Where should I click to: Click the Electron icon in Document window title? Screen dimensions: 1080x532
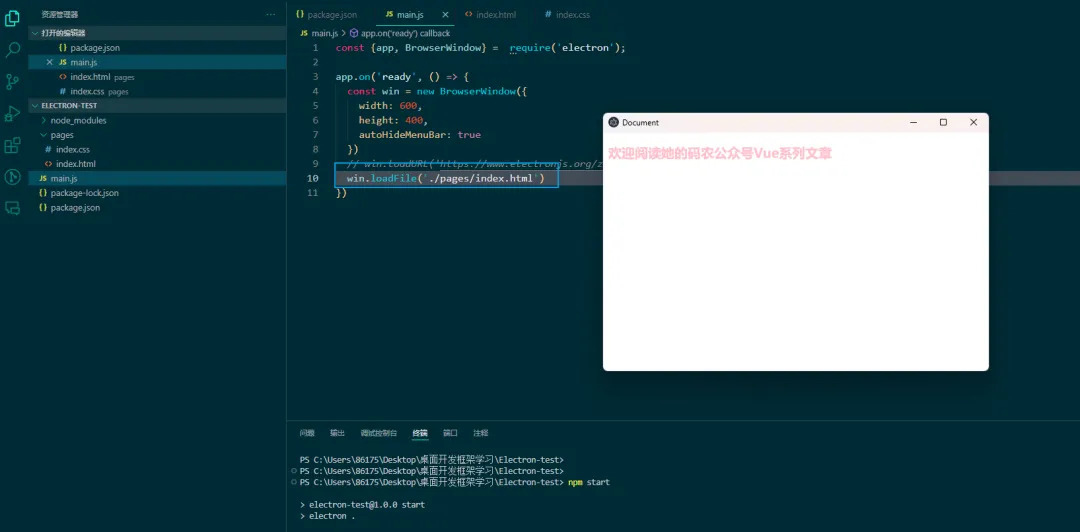[613, 122]
